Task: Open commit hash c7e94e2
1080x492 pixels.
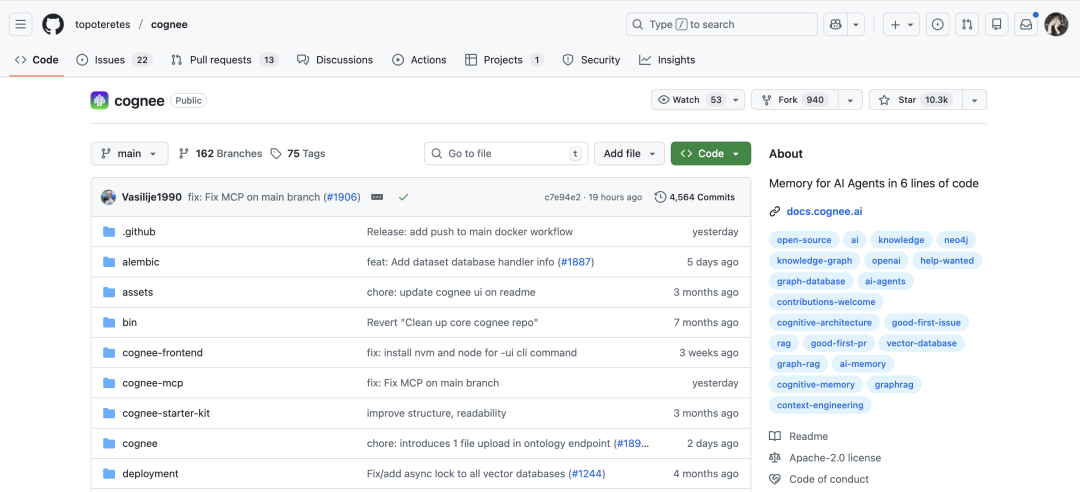Action: point(562,197)
